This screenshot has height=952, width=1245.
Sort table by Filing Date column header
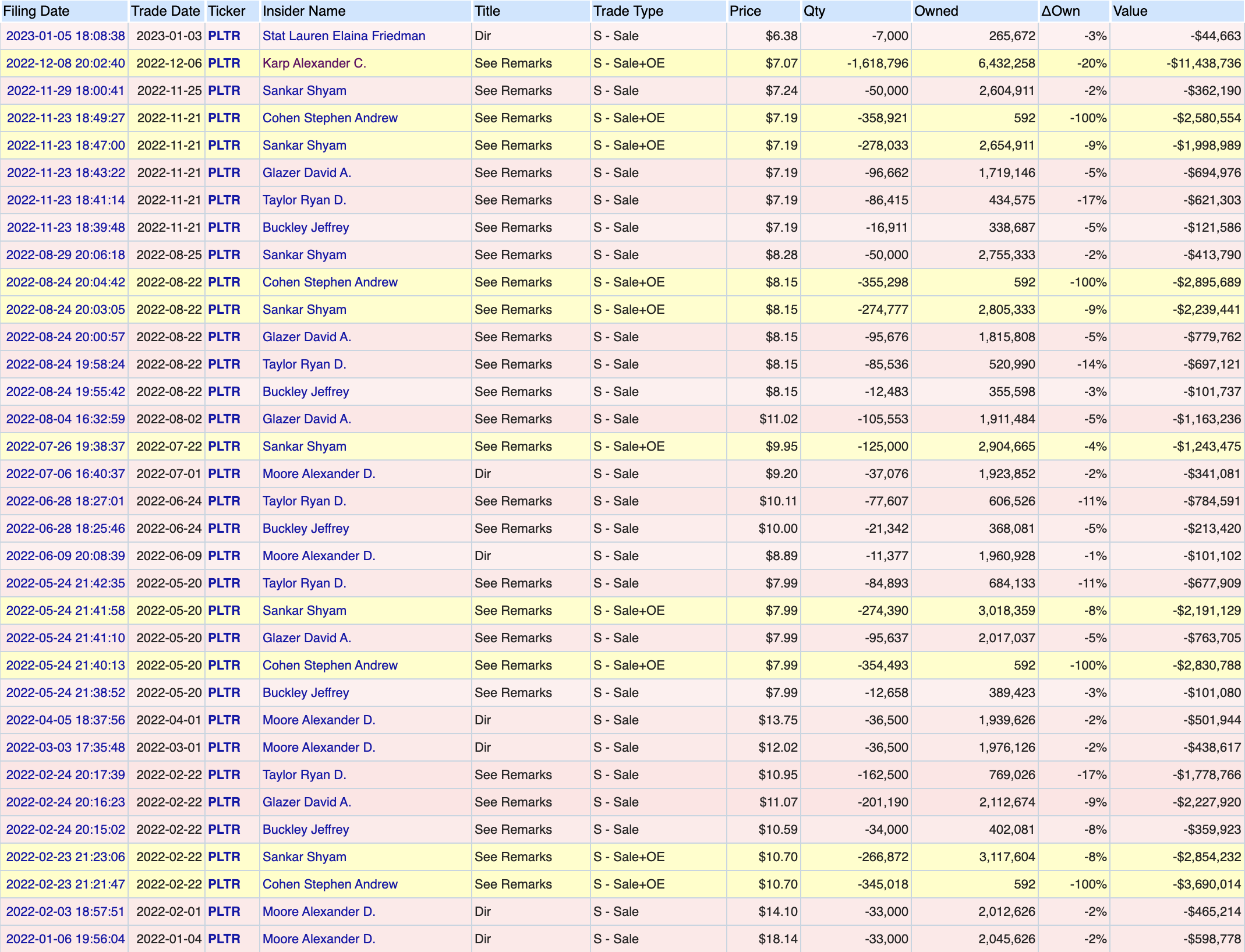pos(36,11)
